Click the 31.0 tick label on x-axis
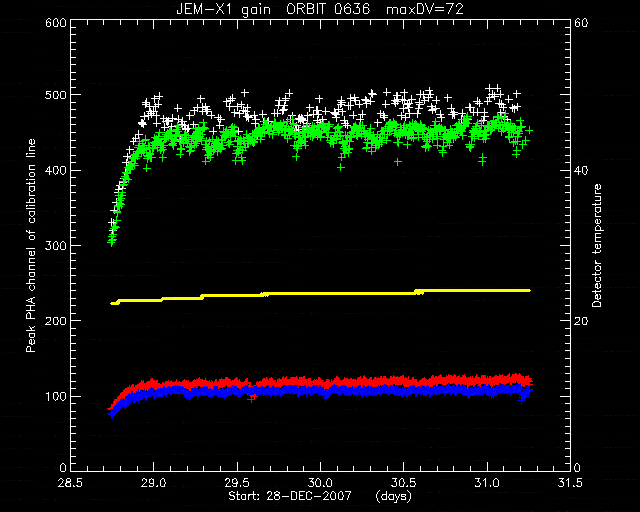Viewport: 640px width, 512px height. click(487, 483)
